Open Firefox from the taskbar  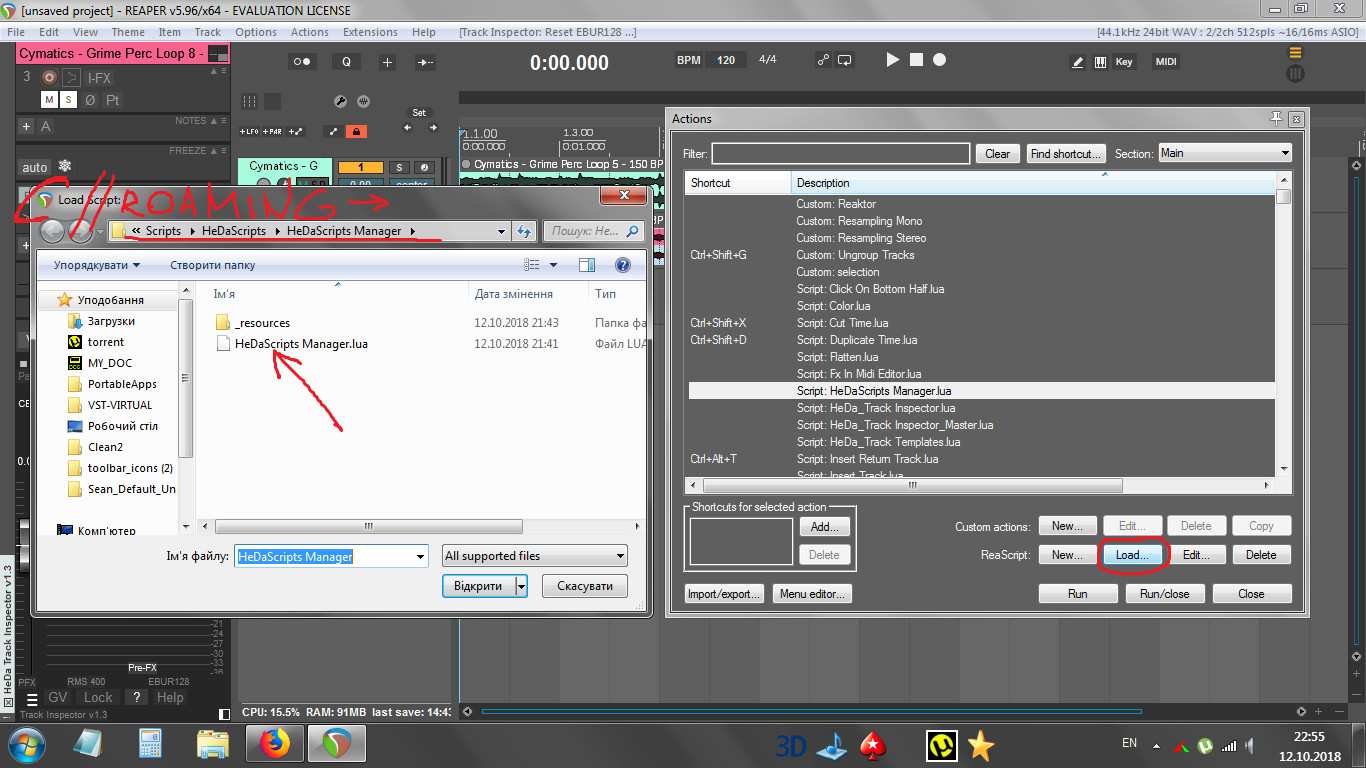coord(273,745)
